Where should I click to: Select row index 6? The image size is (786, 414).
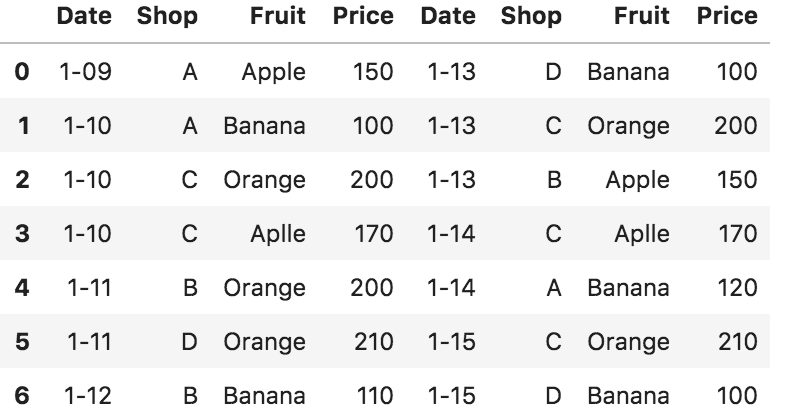point(22,395)
